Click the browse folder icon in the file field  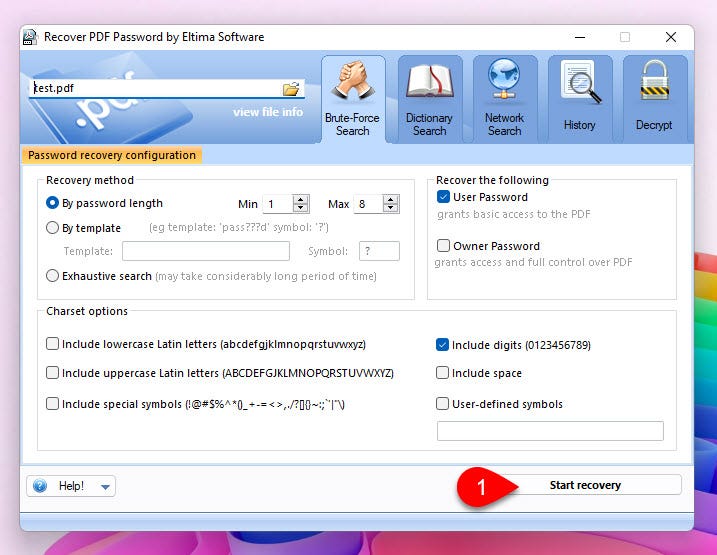pyautogui.click(x=291, y=89)
